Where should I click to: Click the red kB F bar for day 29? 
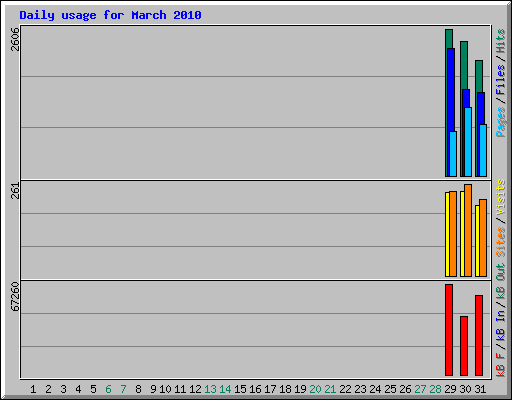[x=449, y=330]
